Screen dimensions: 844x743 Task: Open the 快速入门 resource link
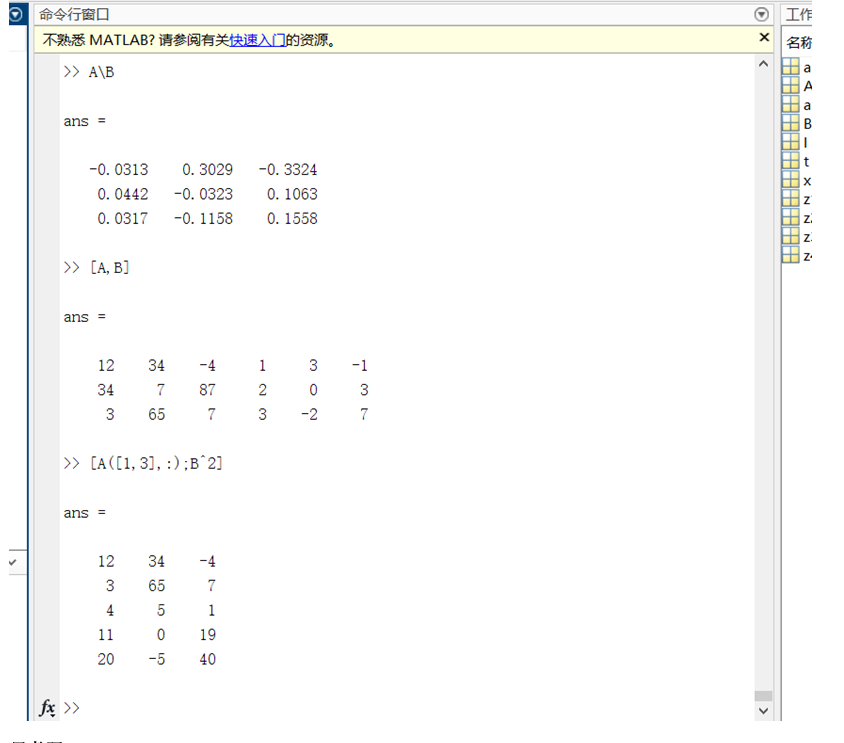[x=256, y=39]
